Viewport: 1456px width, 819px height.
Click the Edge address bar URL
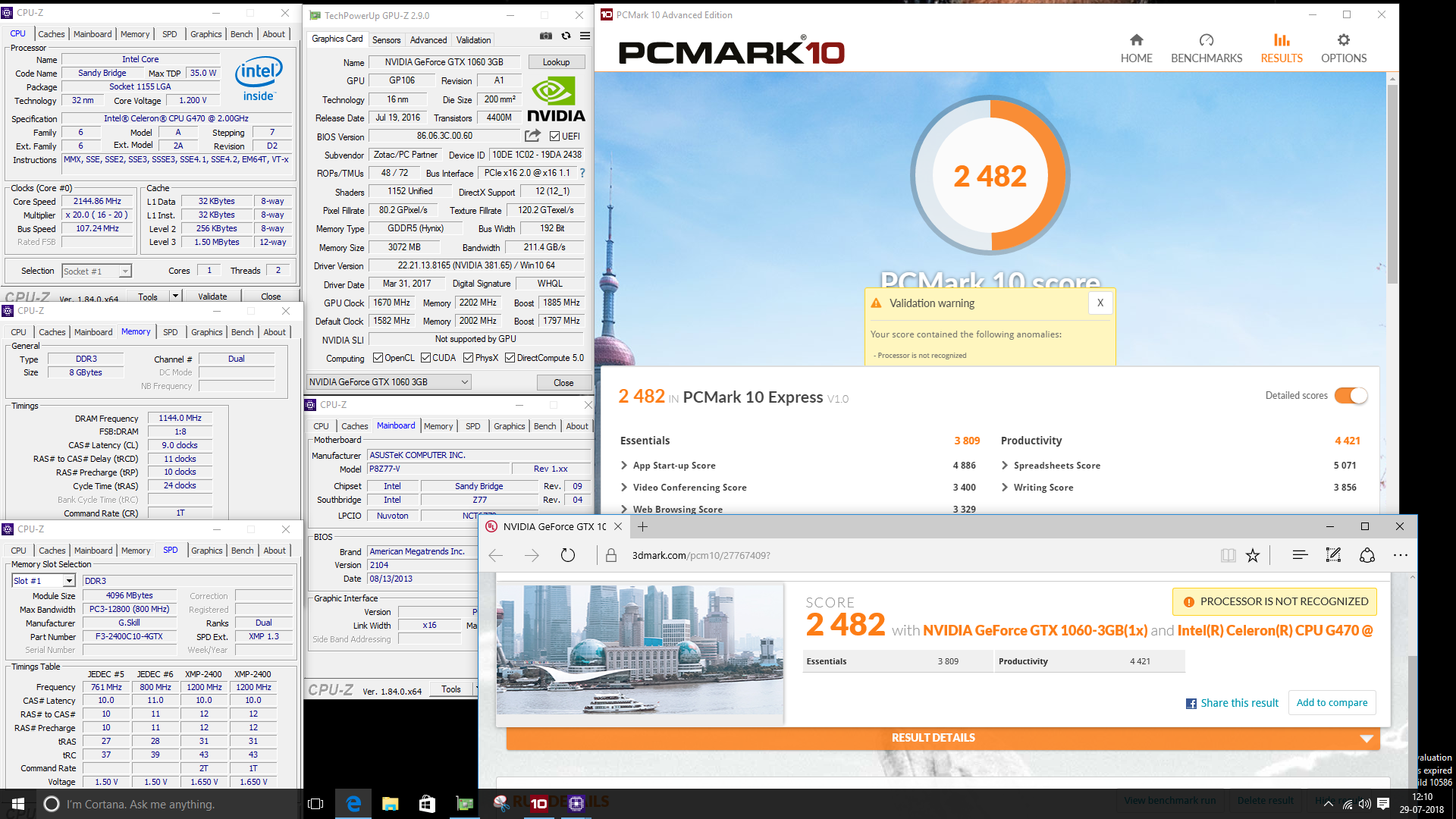(x=701, y=555)
